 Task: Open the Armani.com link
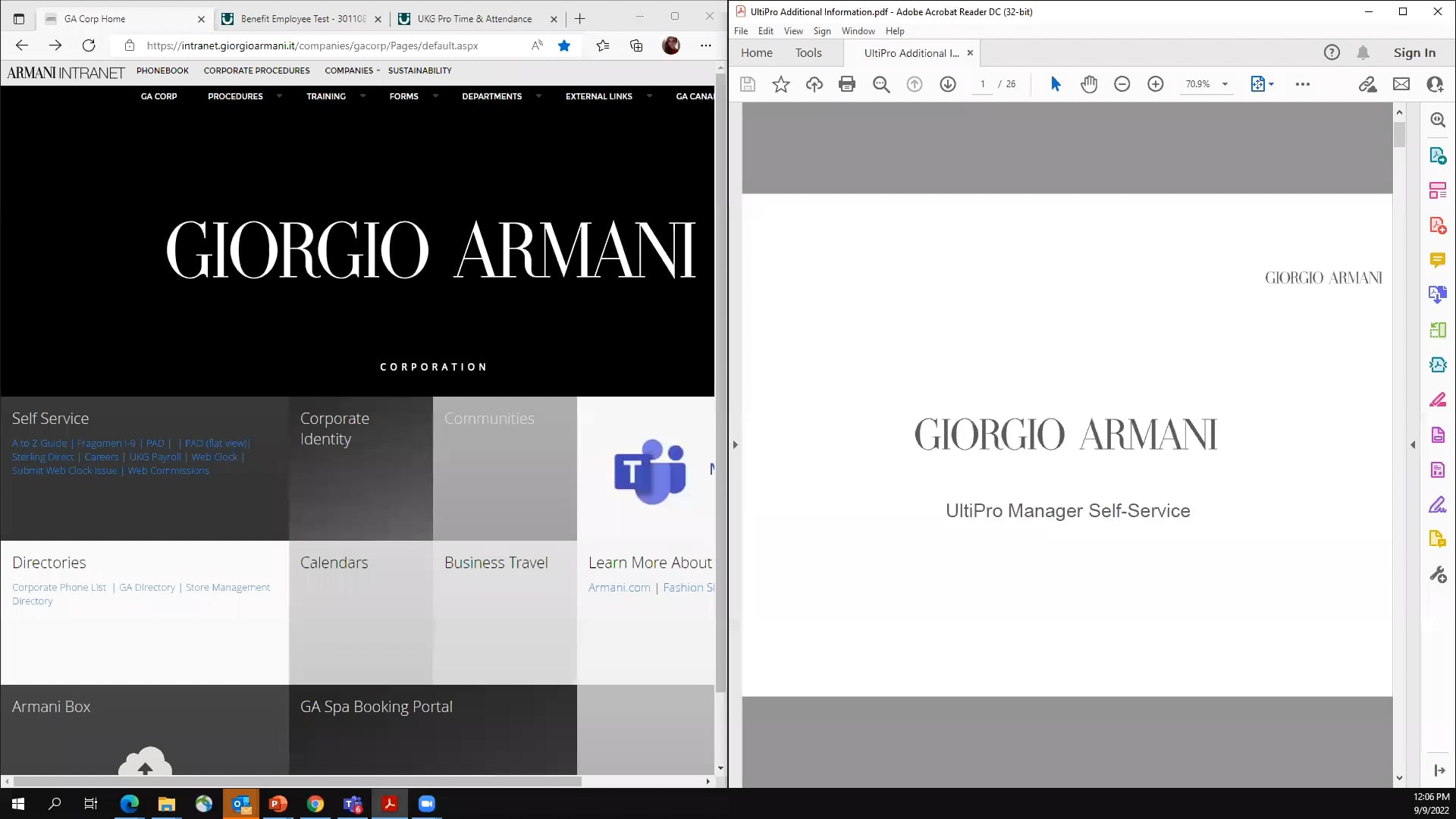tap(619, 588)
